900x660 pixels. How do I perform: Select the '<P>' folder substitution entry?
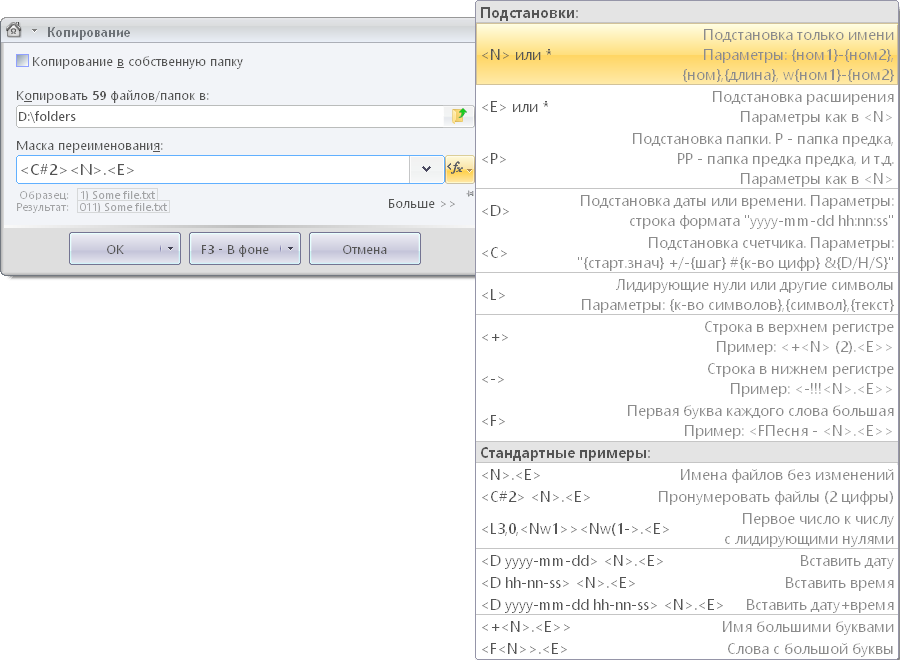pos(687,159)
